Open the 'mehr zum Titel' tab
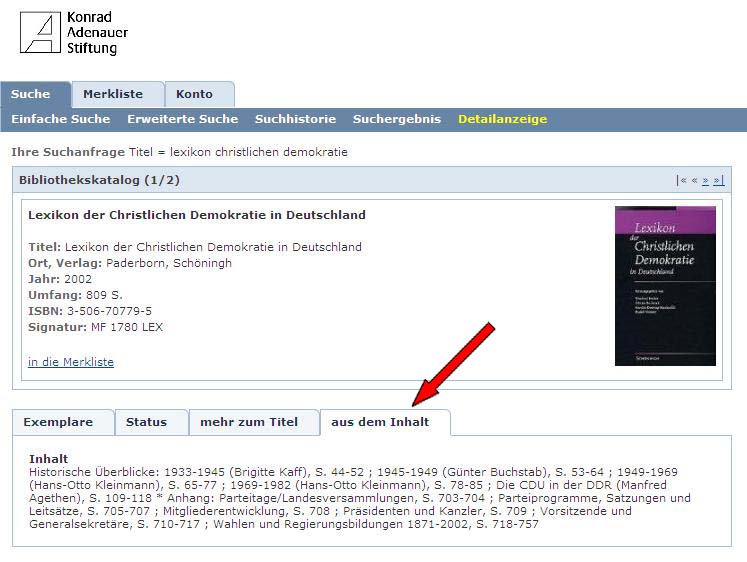 pyautogui.click(x=249, y=422)
